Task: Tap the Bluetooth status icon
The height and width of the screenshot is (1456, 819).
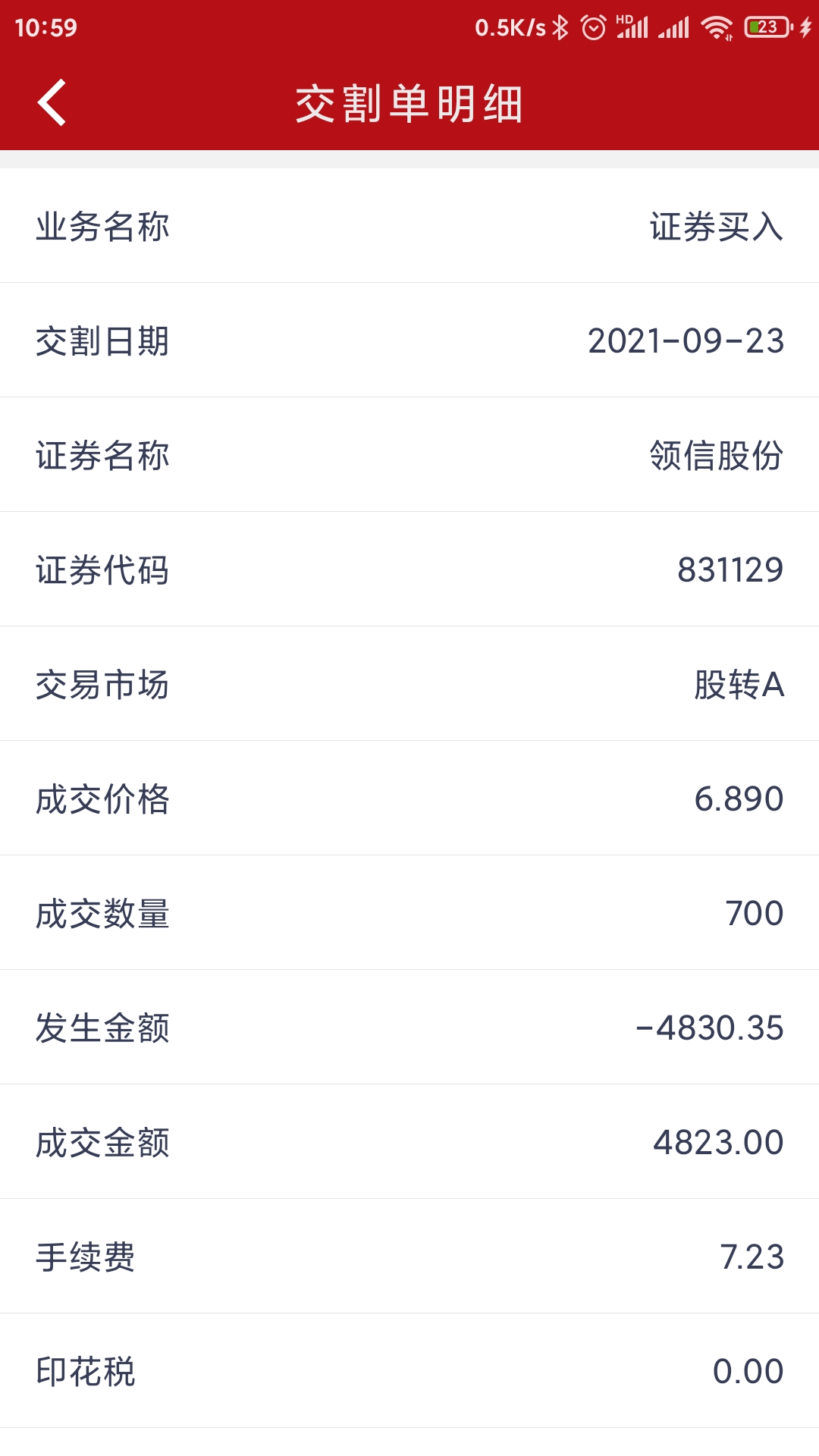Action: tap(560, 28)
